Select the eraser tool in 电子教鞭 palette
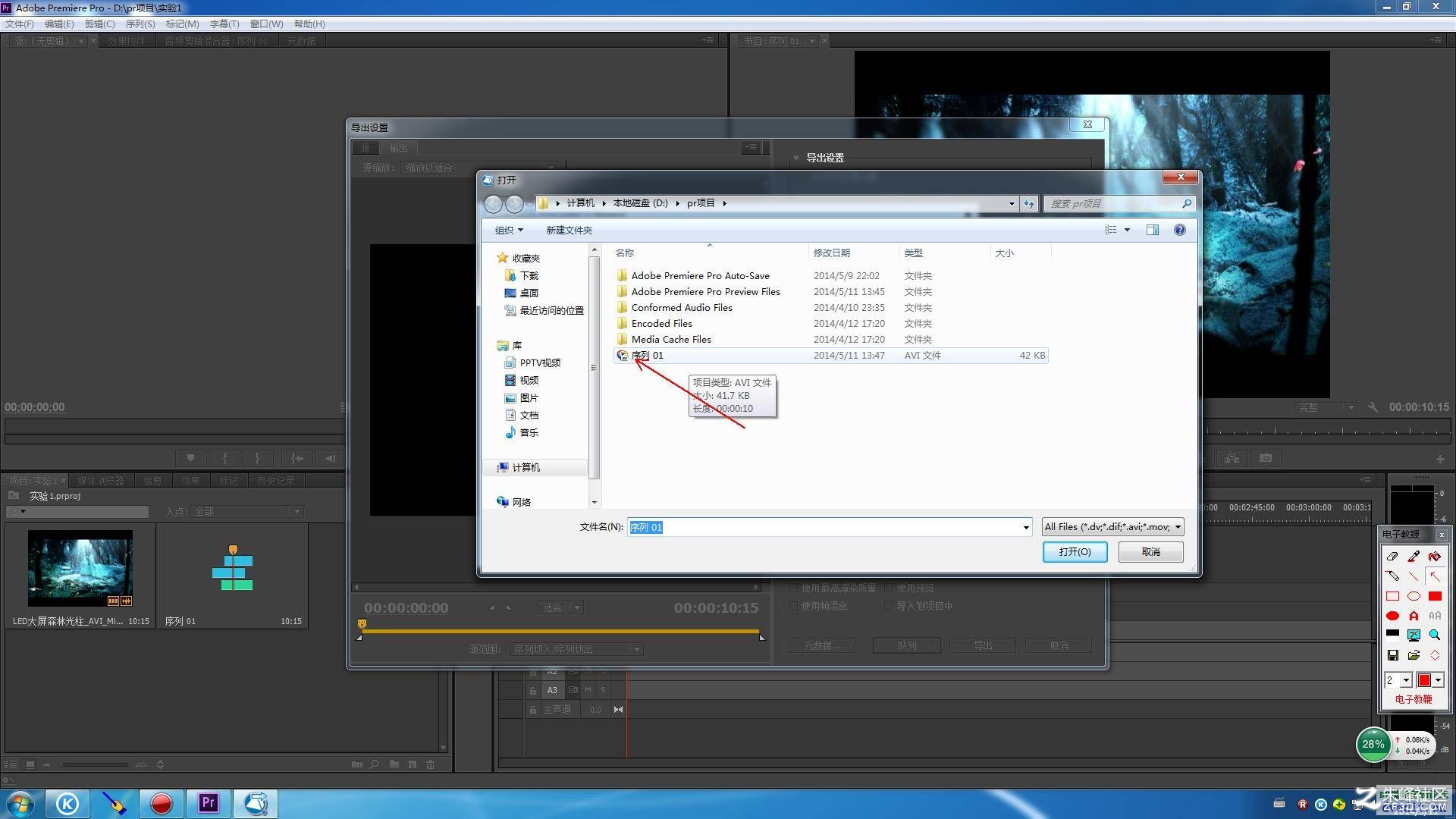The height and width of the screenshot is (819, 1456). [1392, 556]
